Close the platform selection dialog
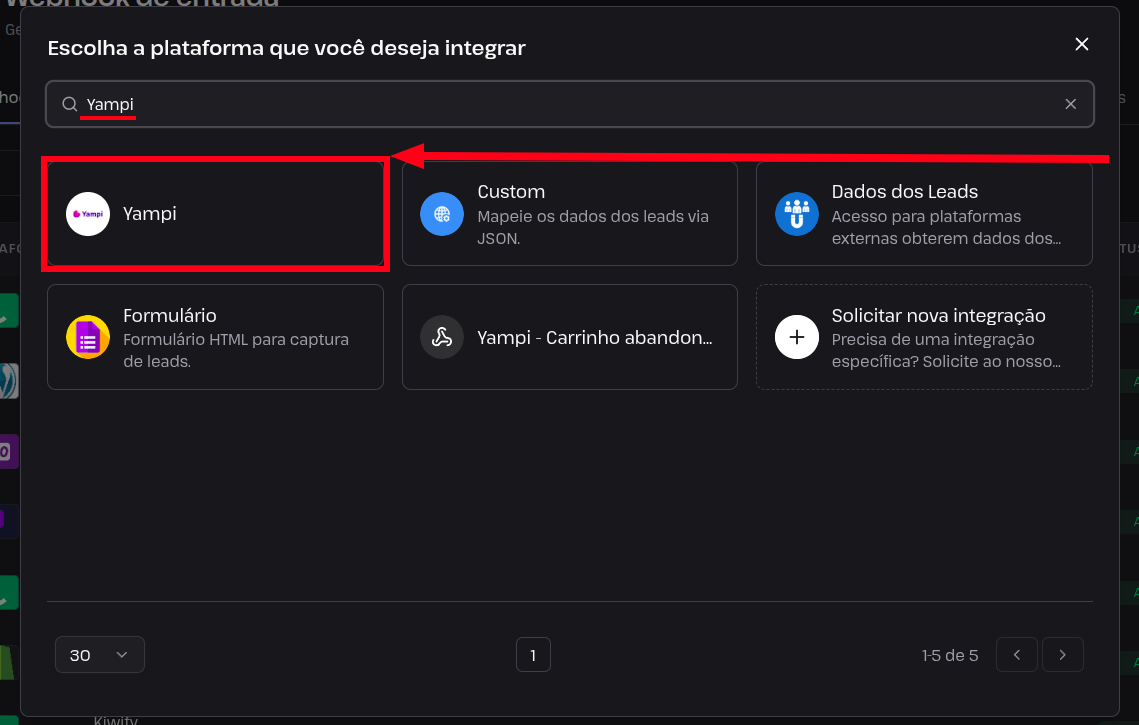The height and width of the screenshot is (725, 1139). click(x=1082, y=44)
